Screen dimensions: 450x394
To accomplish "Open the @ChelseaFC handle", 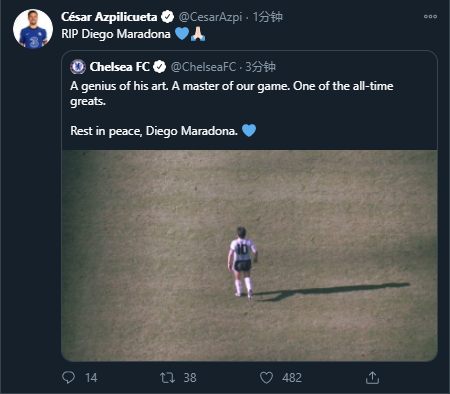I will [x=203, y=67].
